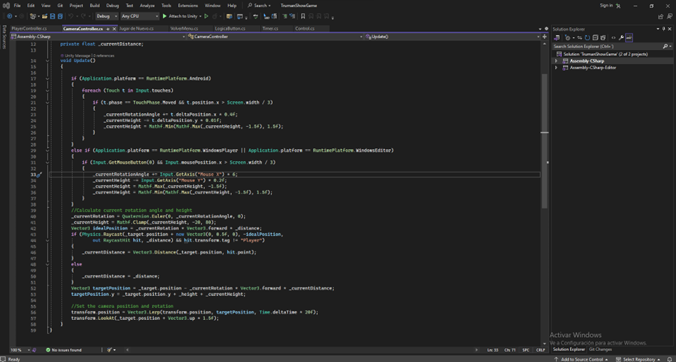This screenshot has height=362, width=676.
Task: Open the Assembly-CSharp project scope dropdown
Action: 97,37
